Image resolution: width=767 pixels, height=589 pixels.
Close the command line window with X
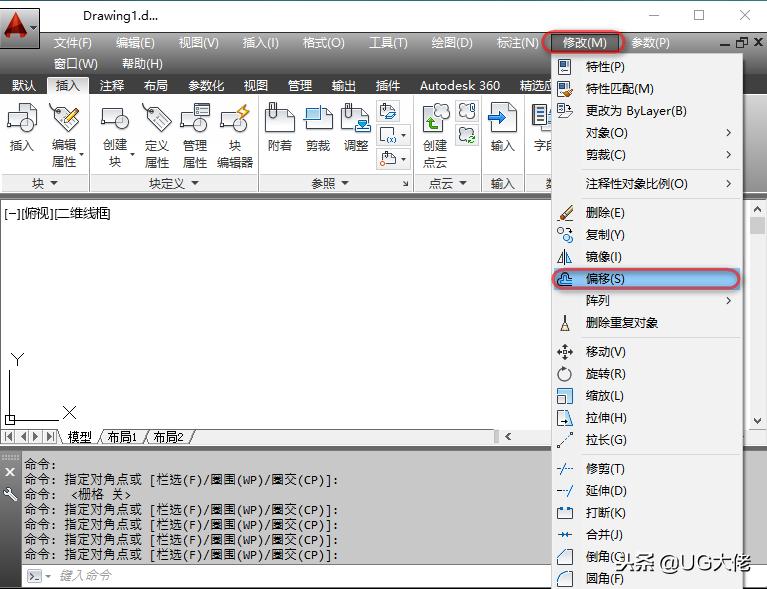[x=10, y=472]
